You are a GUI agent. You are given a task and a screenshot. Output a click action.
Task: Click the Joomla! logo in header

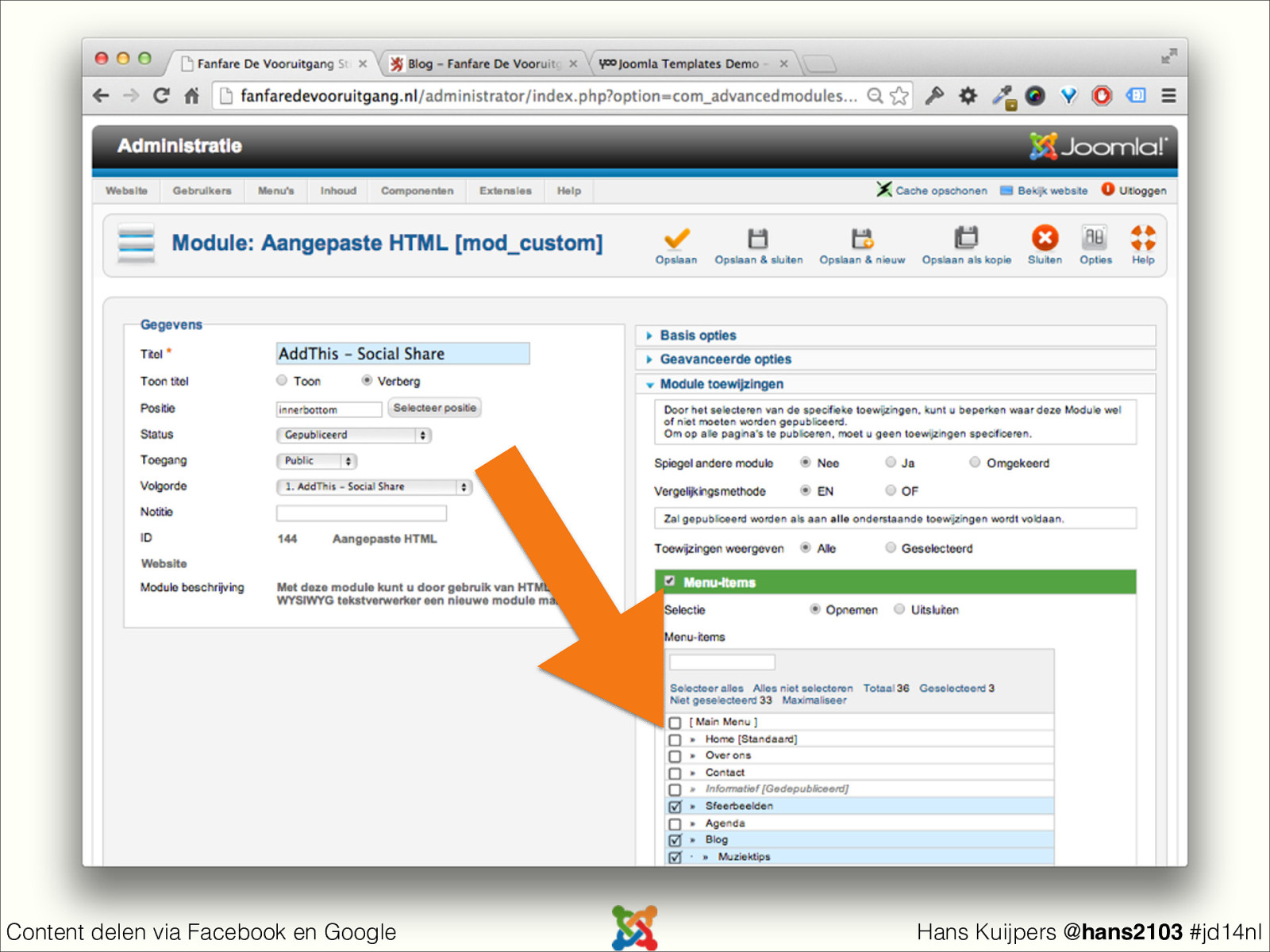(x=1099, y=146)
